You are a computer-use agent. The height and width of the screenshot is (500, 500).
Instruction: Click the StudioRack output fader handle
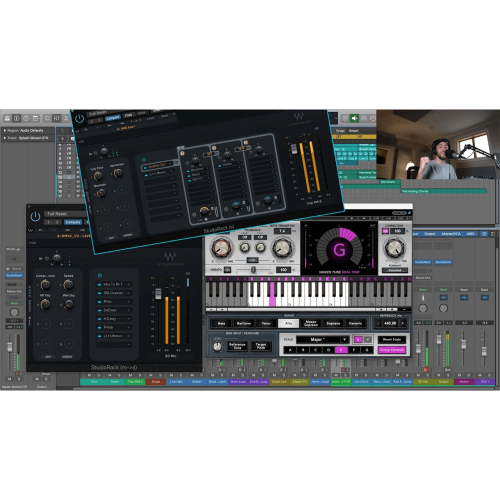[158, 294]
